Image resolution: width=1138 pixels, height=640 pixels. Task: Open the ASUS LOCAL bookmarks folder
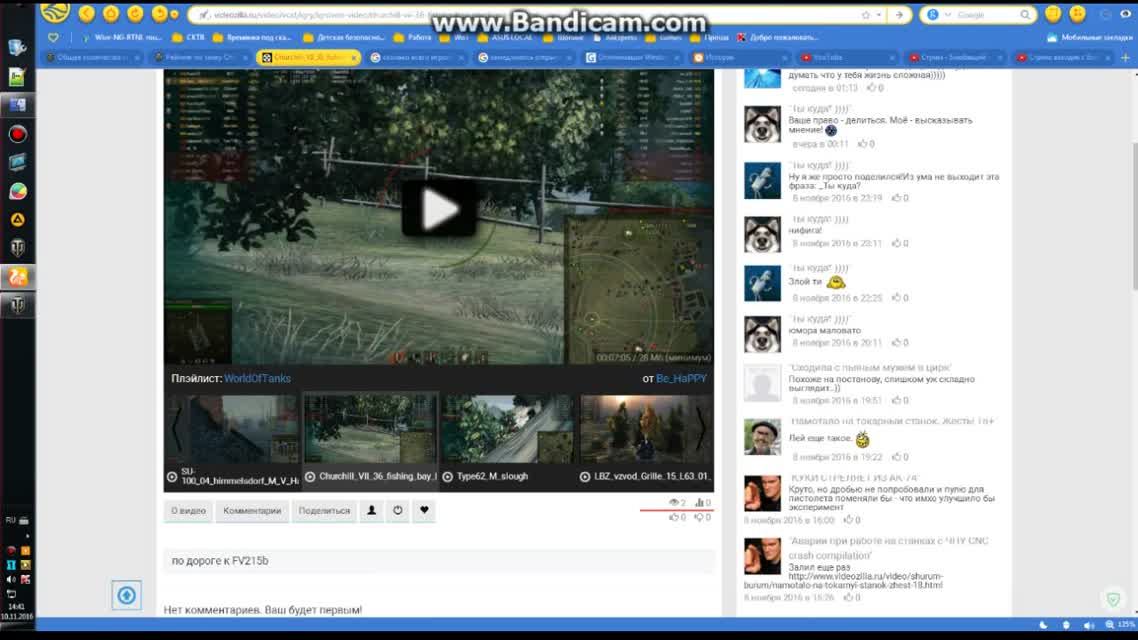506,37
